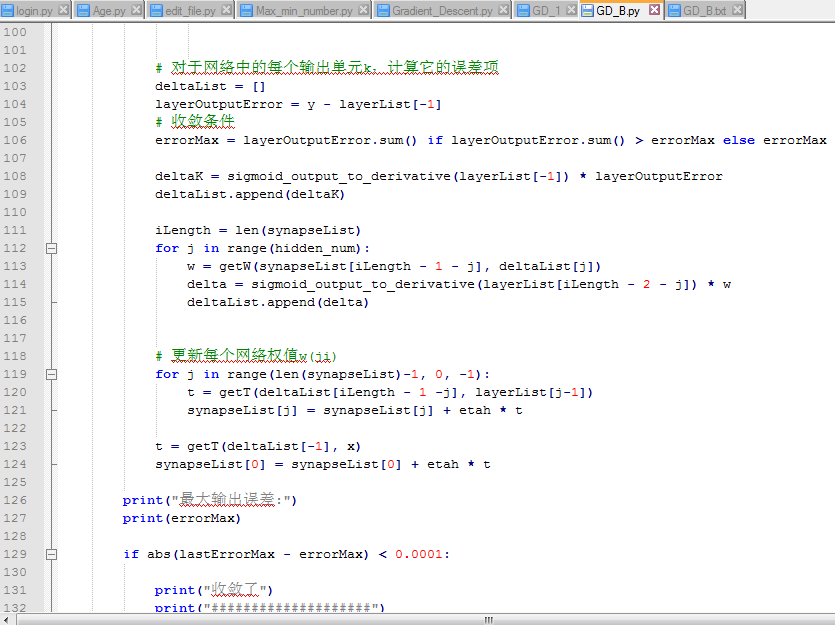Click the 'errorMax' variable on line 106
Viewport: 835px width, 625px height.
coord(187,140)
